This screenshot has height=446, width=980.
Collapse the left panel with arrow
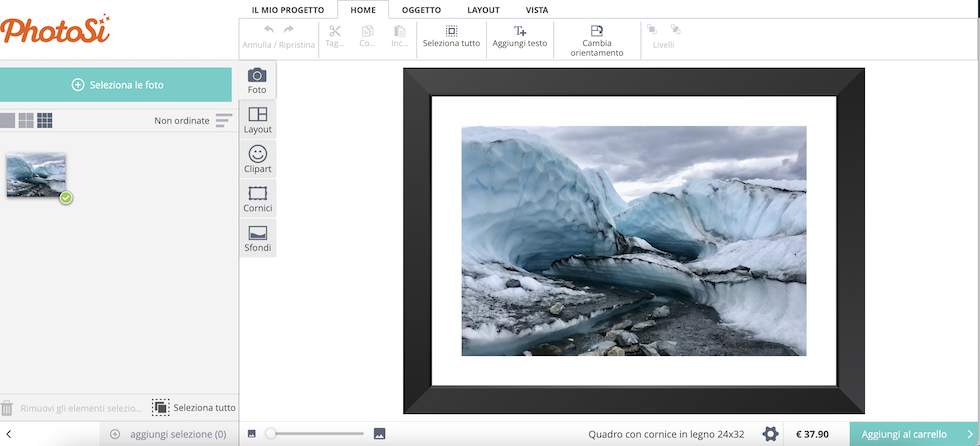[8, 434]
